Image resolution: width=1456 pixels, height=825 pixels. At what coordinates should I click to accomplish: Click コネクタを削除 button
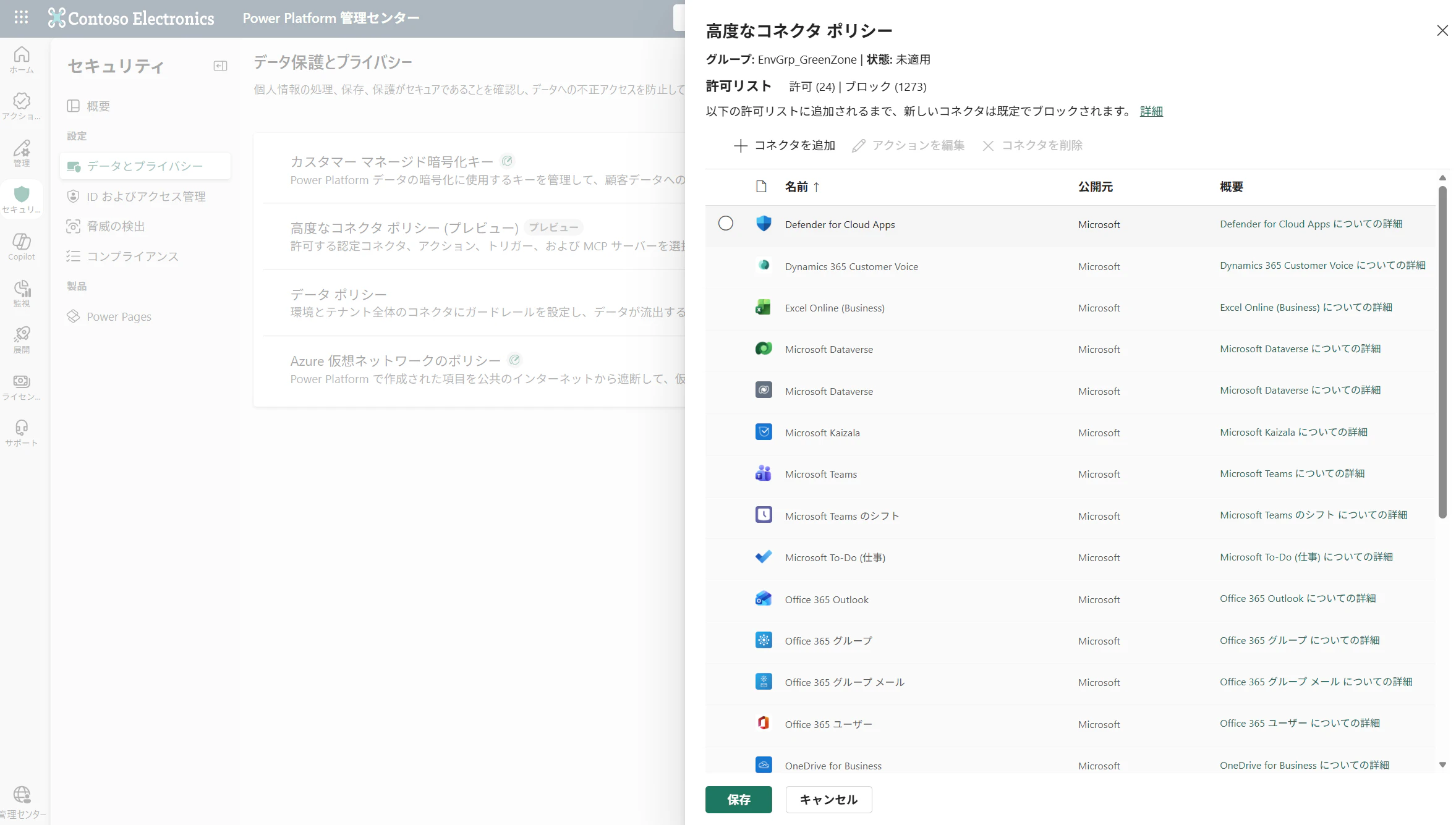[x=1032, y=145]
